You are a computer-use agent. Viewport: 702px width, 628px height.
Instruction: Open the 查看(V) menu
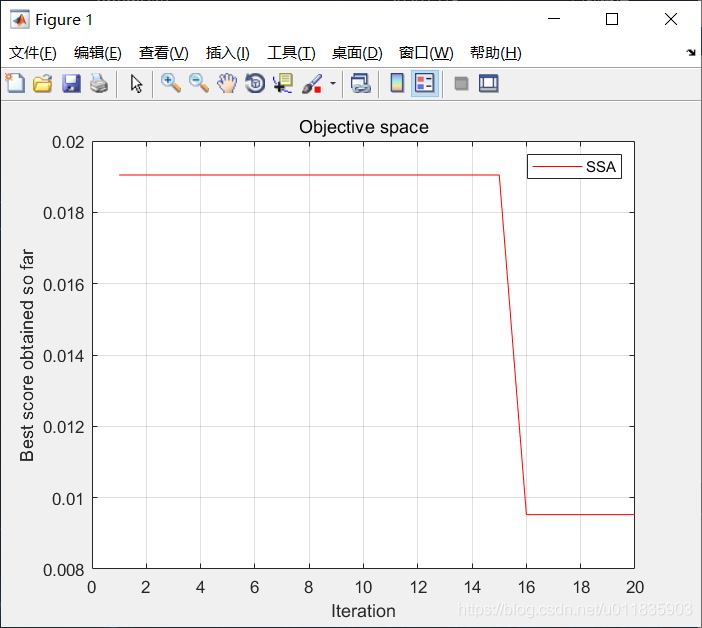(x=163, y=53)
